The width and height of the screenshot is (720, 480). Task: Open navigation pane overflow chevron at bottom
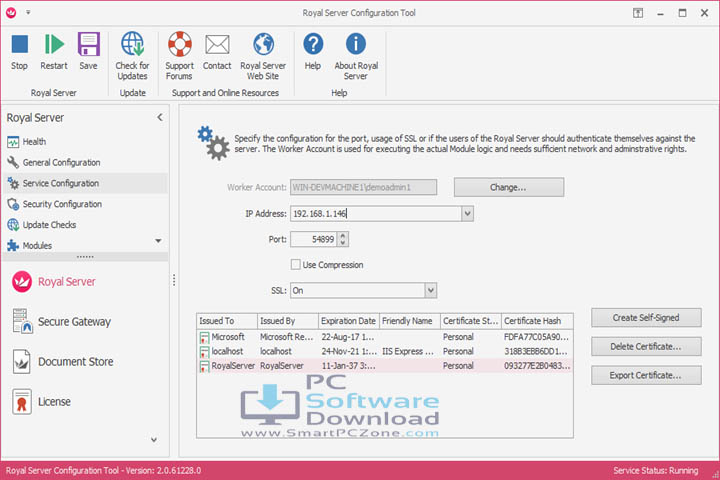154,440
